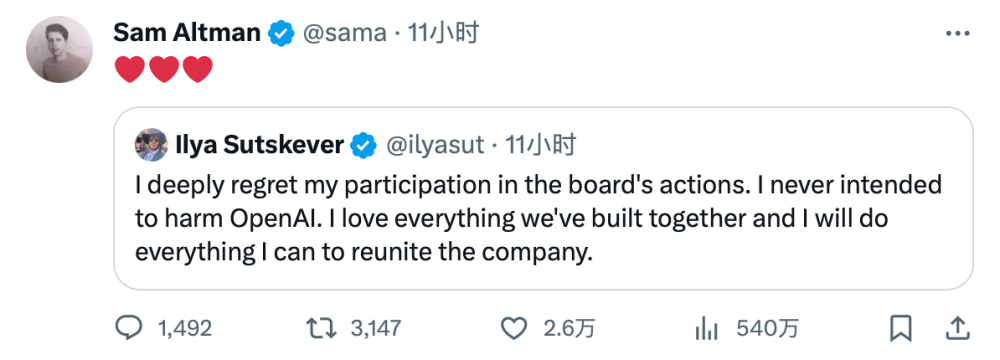Click the repost arrows icon
This screenshot has width=1000, height=360.
320,329
